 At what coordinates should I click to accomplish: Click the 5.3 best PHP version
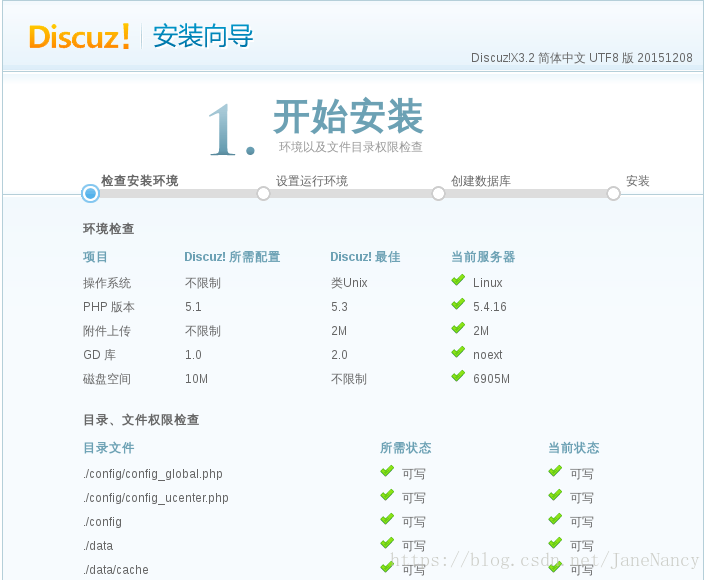(339, 307)
